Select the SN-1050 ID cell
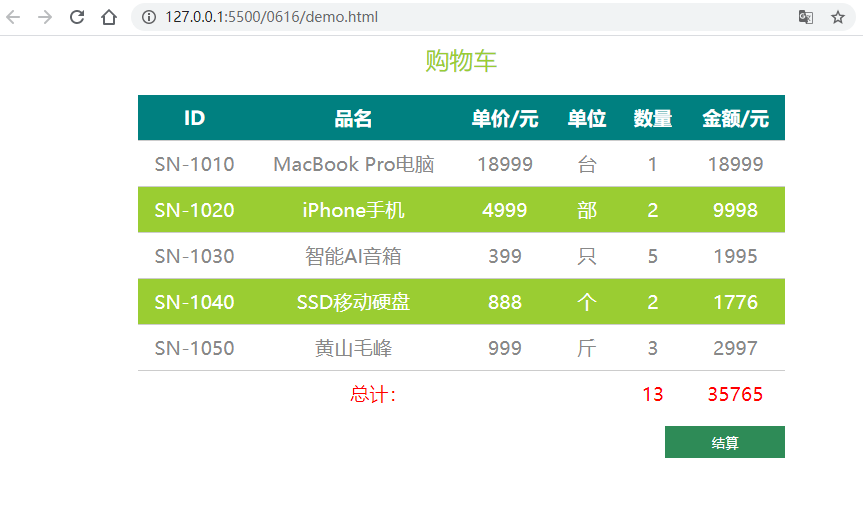 pos(194,348)
